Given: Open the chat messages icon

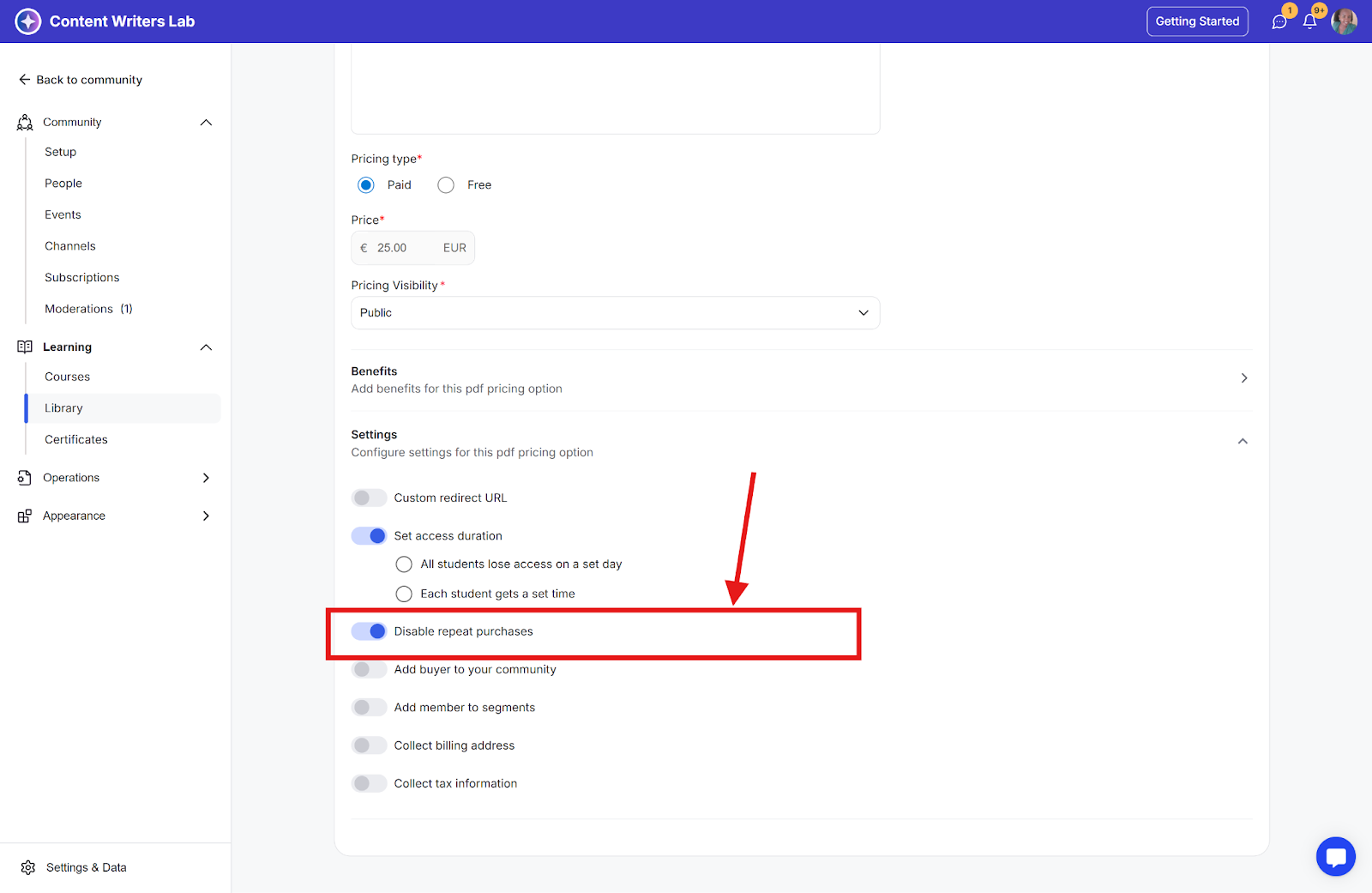Looking at the screenshot, I should pyautogui.click(x=1279, y=21).
